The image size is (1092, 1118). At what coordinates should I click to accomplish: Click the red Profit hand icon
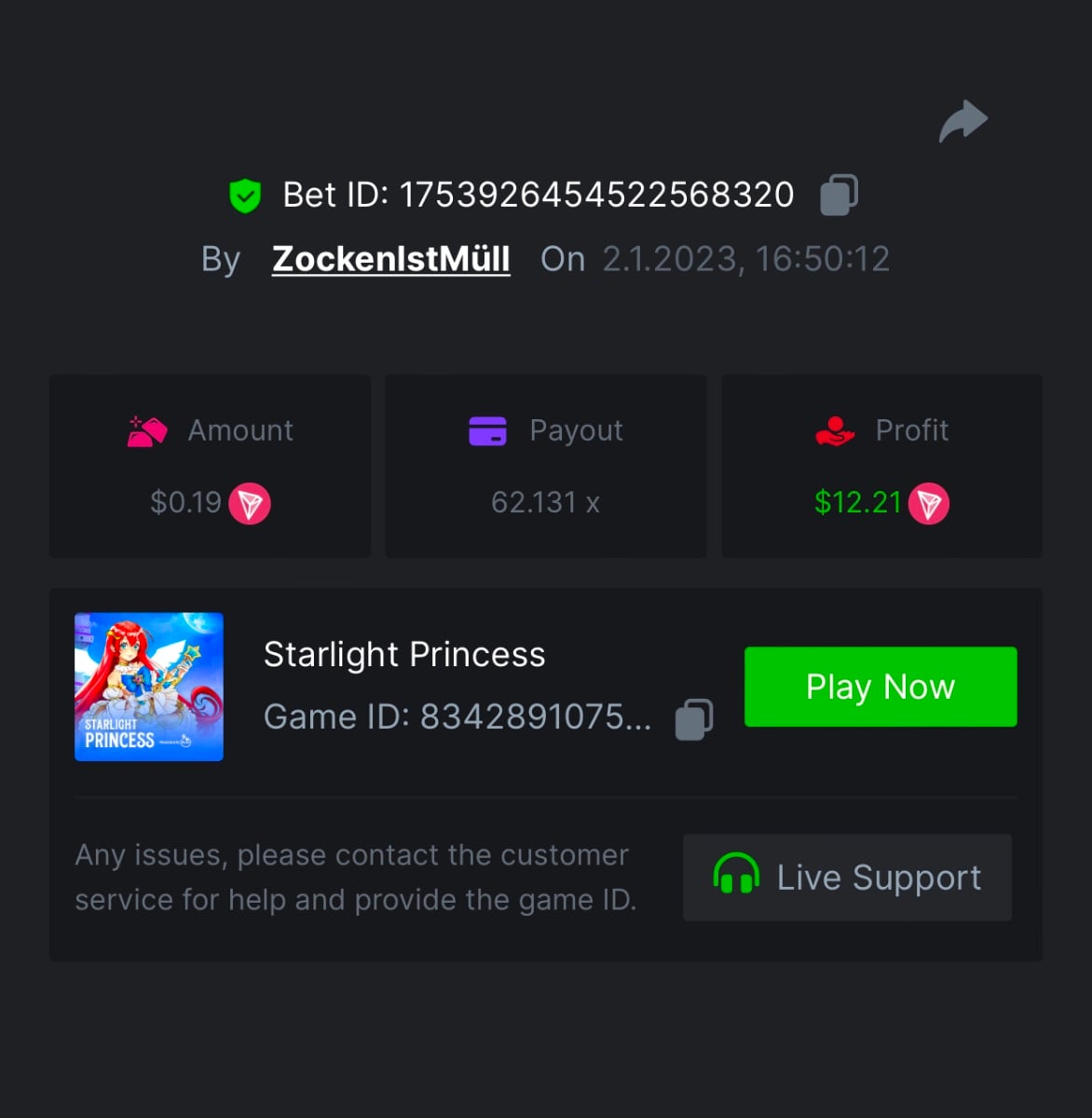(835, 431)
